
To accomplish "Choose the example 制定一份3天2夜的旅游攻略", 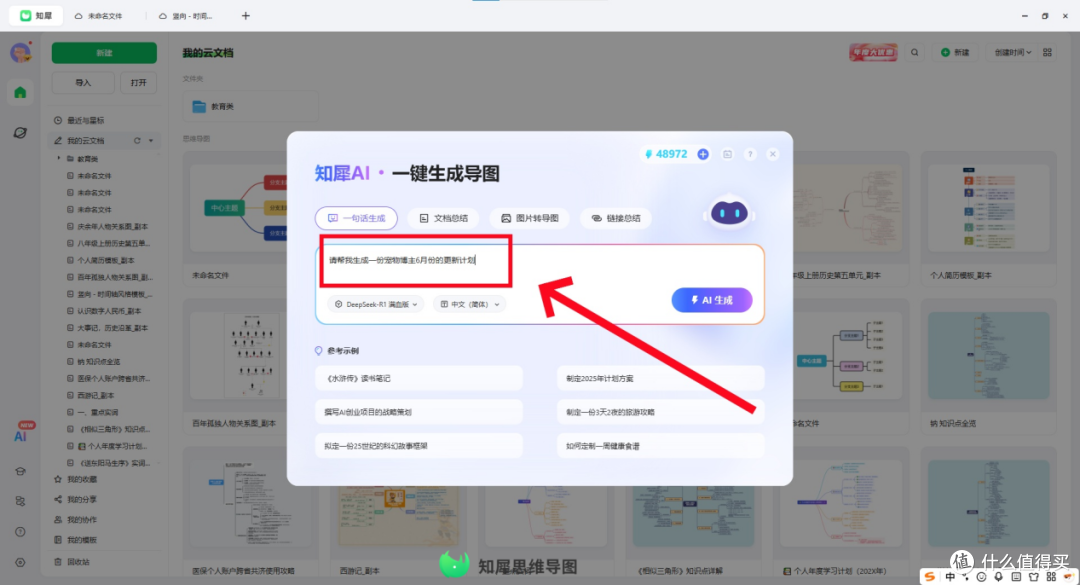I will (x=661, y=412).
